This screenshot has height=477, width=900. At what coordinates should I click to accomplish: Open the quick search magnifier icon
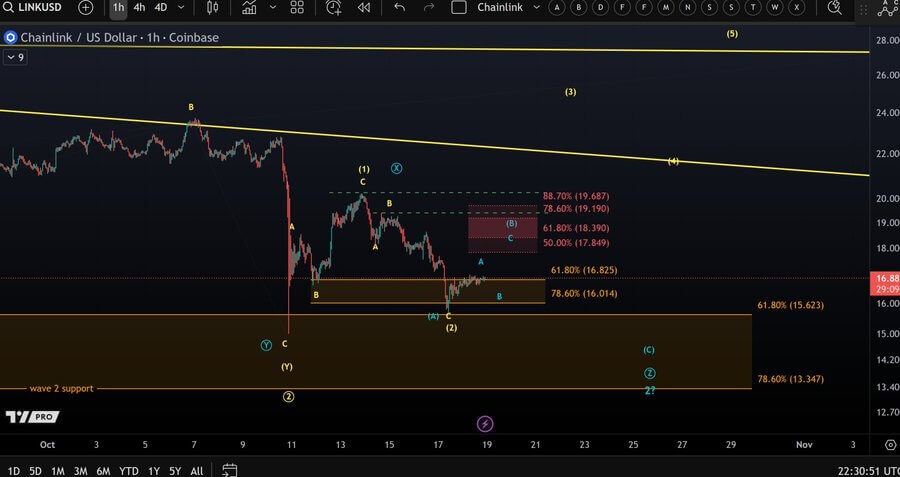click(835, 8)
